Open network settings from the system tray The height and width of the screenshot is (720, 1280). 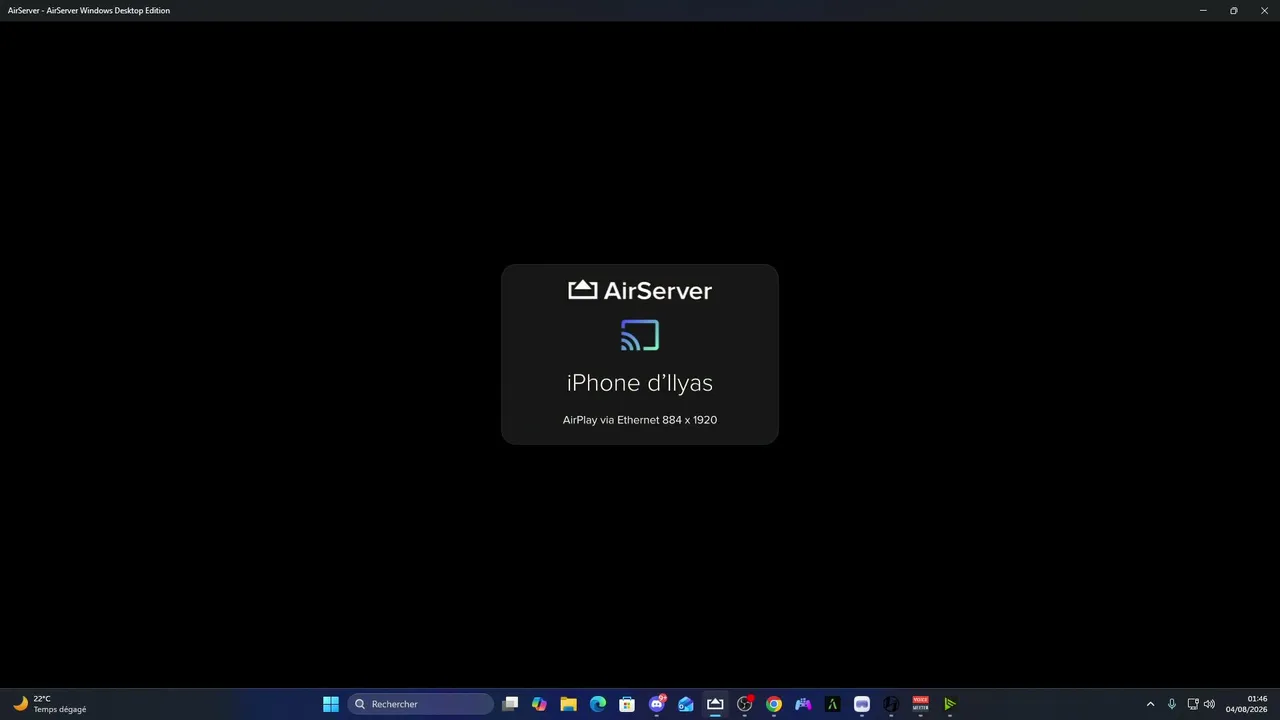pos(1193,704)
